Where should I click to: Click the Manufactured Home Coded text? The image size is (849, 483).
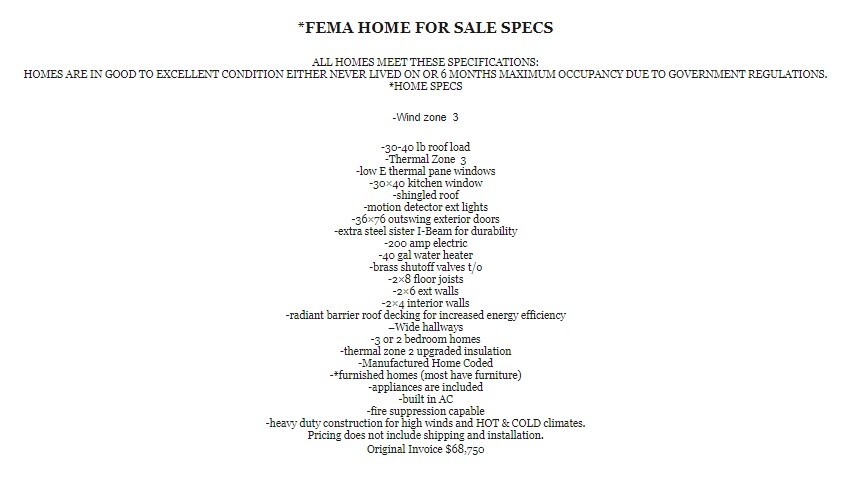pyautogui.click(x=426, y=363)
